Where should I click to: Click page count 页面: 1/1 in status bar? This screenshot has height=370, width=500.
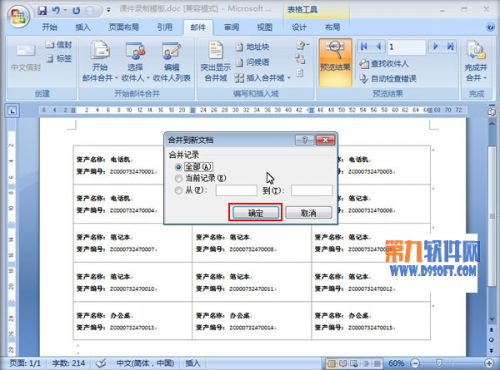(x=25, y=363)
